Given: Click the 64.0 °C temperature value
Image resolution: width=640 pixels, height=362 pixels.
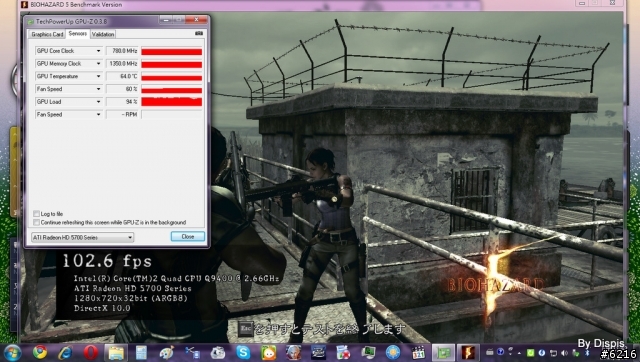Looking at the screenshot, I should 129,76.
